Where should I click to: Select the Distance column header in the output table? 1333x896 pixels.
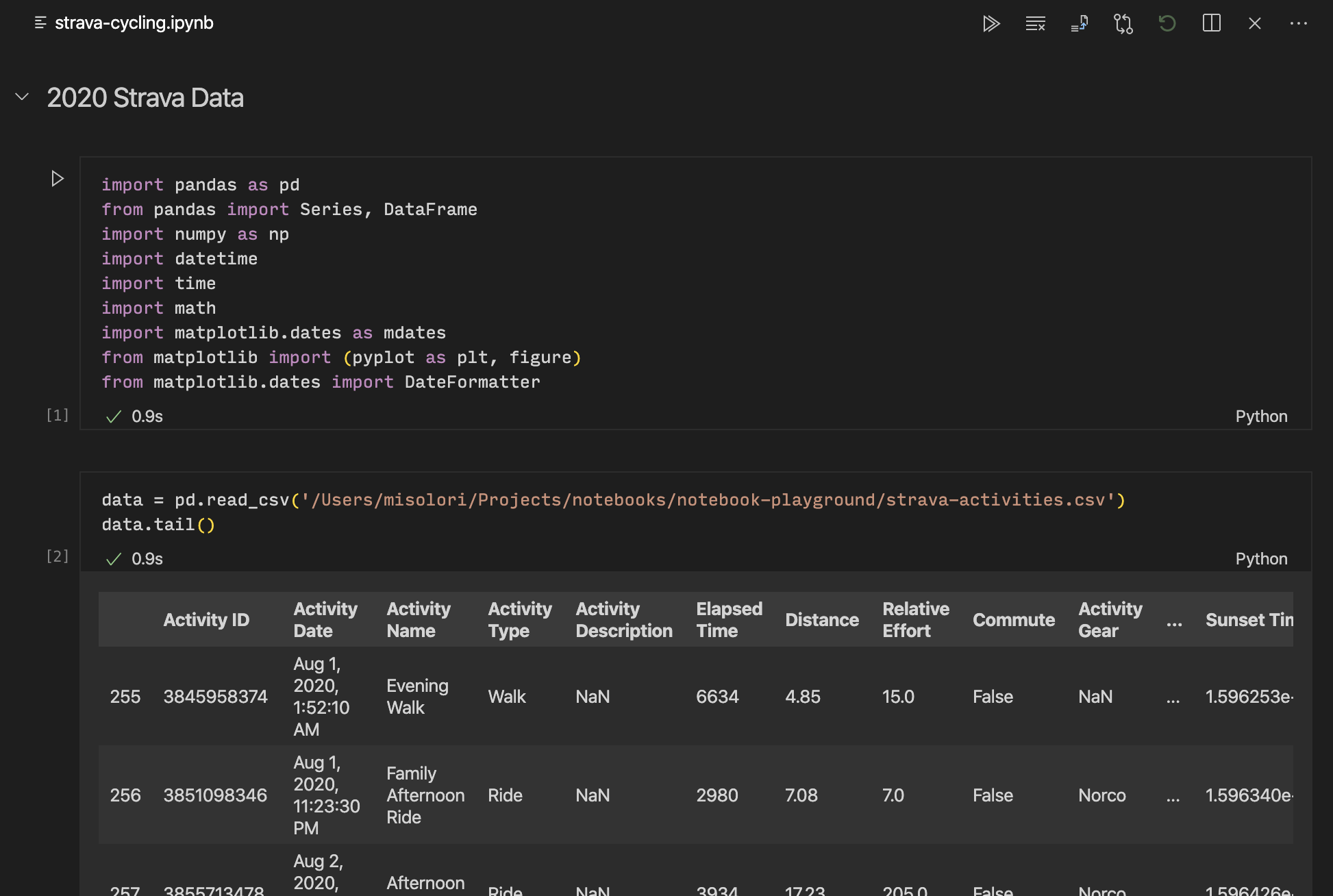tap(822, 619)
